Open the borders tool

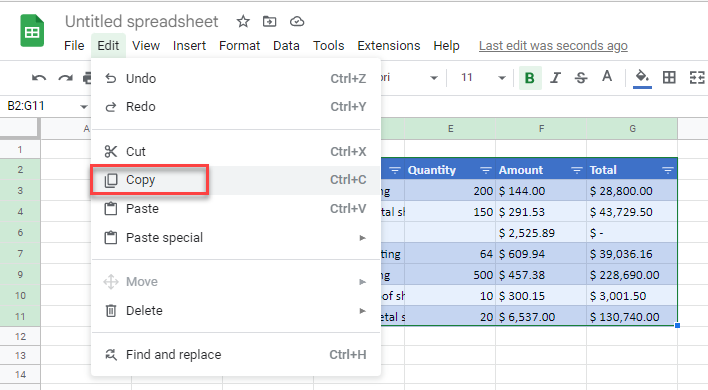pos(669,78)
